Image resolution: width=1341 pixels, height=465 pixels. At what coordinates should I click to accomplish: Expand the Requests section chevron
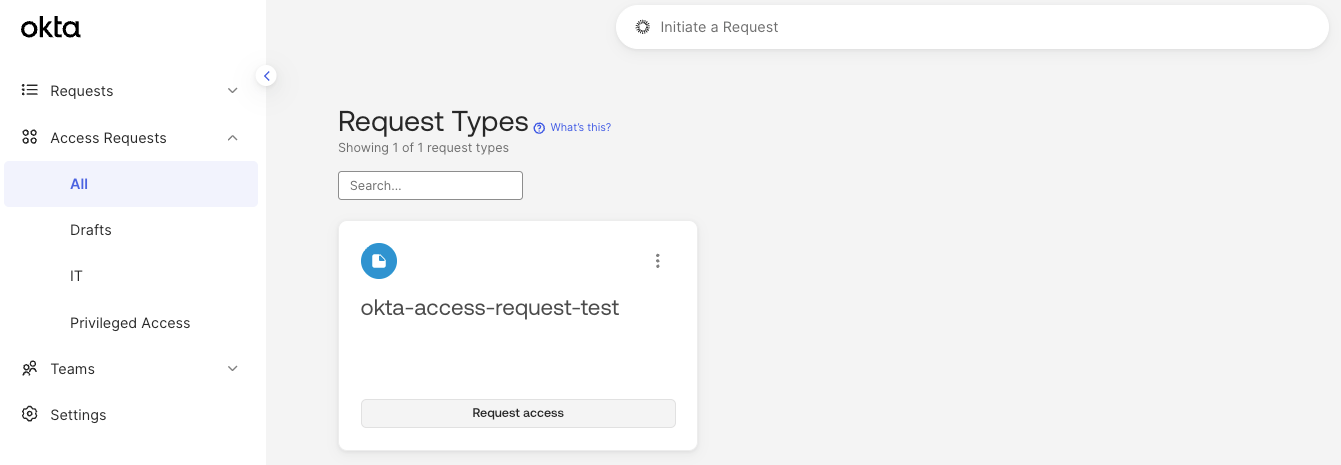point(232,91)
